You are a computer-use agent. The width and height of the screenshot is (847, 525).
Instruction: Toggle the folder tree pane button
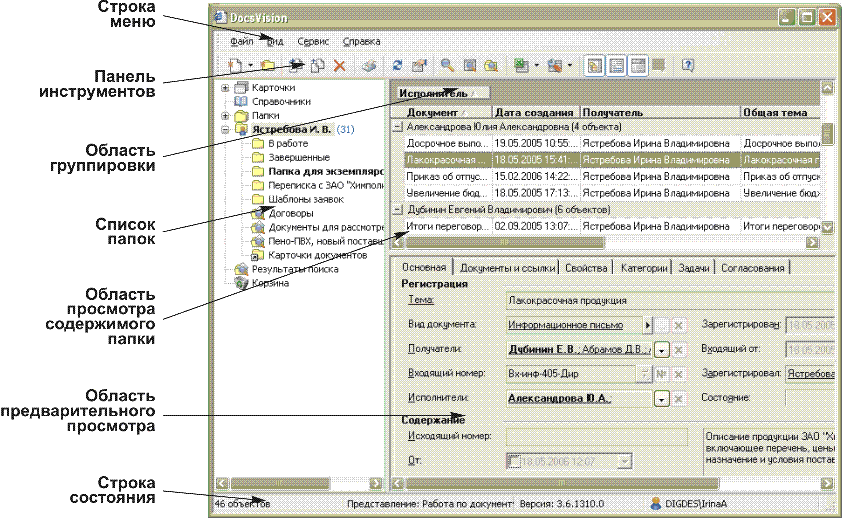tap(595, 66)
